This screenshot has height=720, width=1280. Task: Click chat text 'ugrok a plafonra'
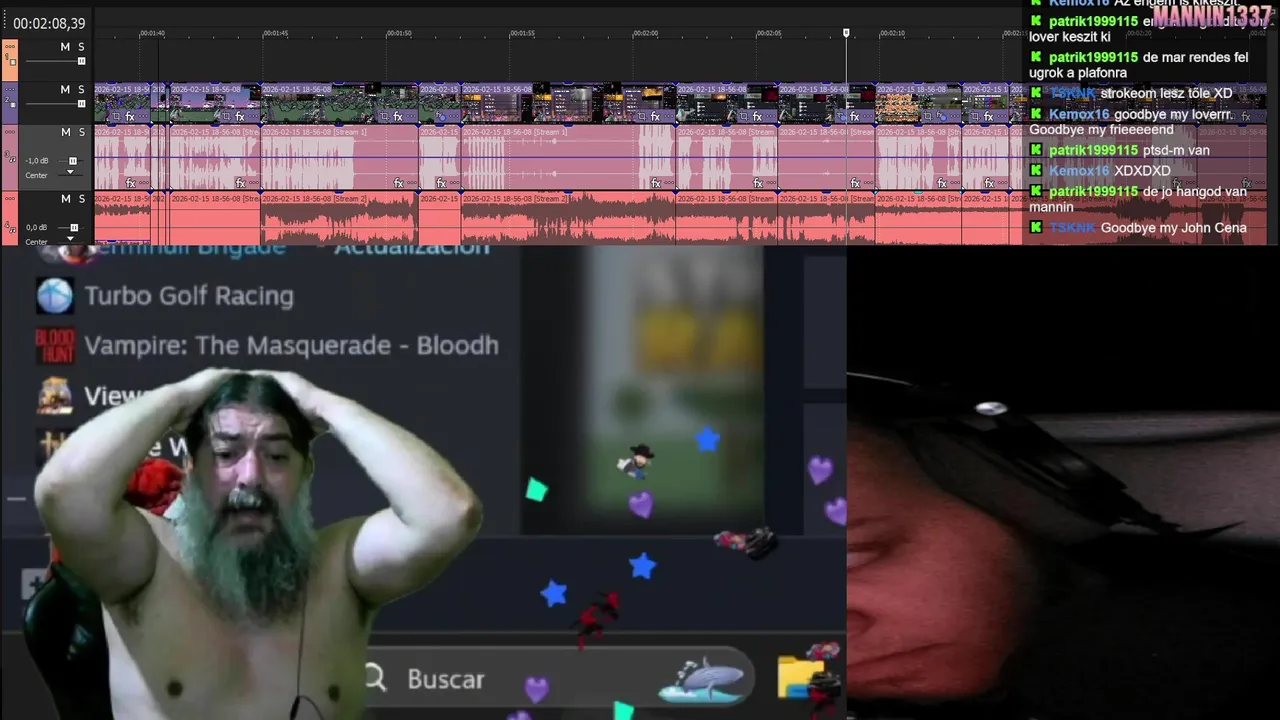coord(1078,73)
